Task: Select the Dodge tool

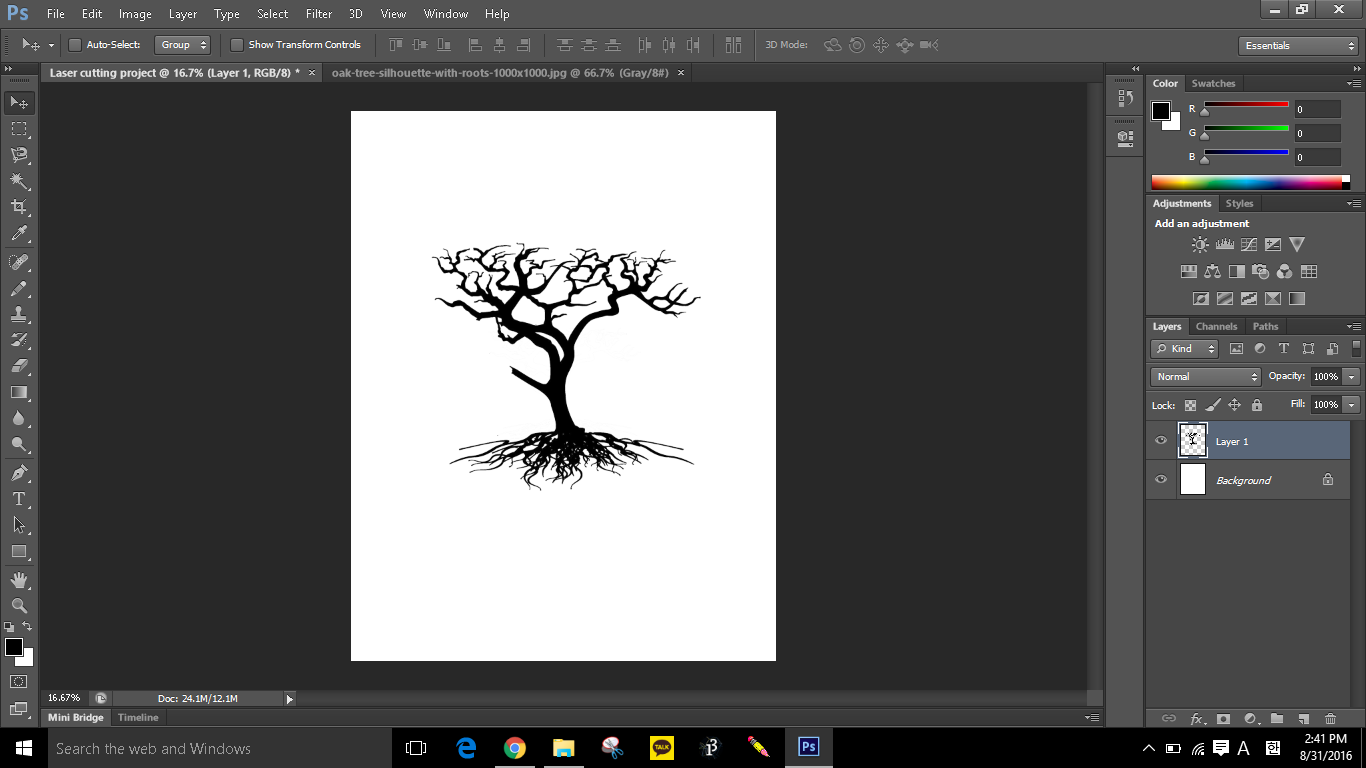Action: (19, 444)
